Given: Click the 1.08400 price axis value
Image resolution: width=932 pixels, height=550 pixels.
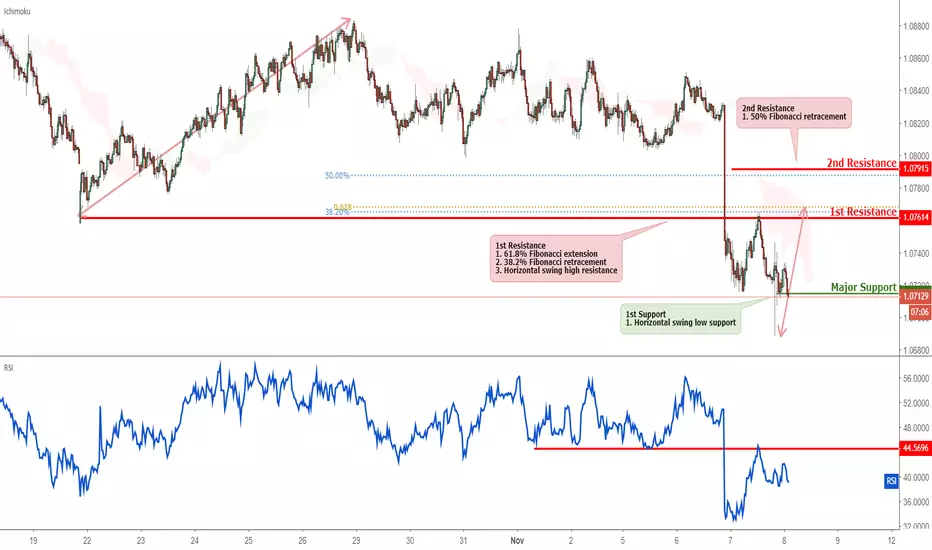Looking at the screenshot, I should [x=915, y=91].
